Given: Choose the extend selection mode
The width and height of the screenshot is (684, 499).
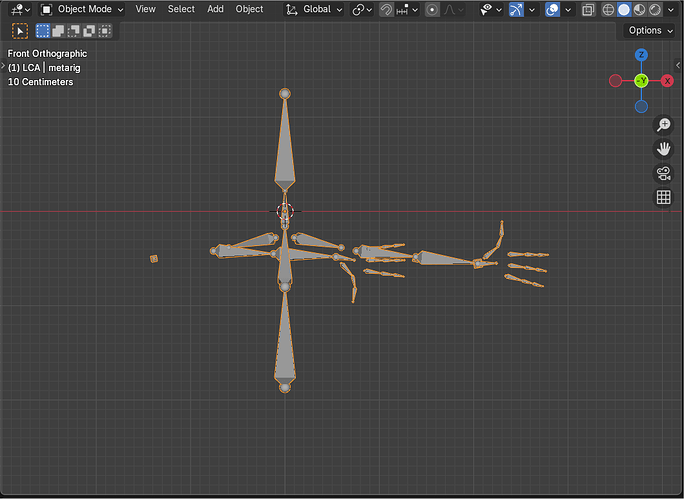Looking at the screenshot, I should pyautogui.click(x=58, y=31).
